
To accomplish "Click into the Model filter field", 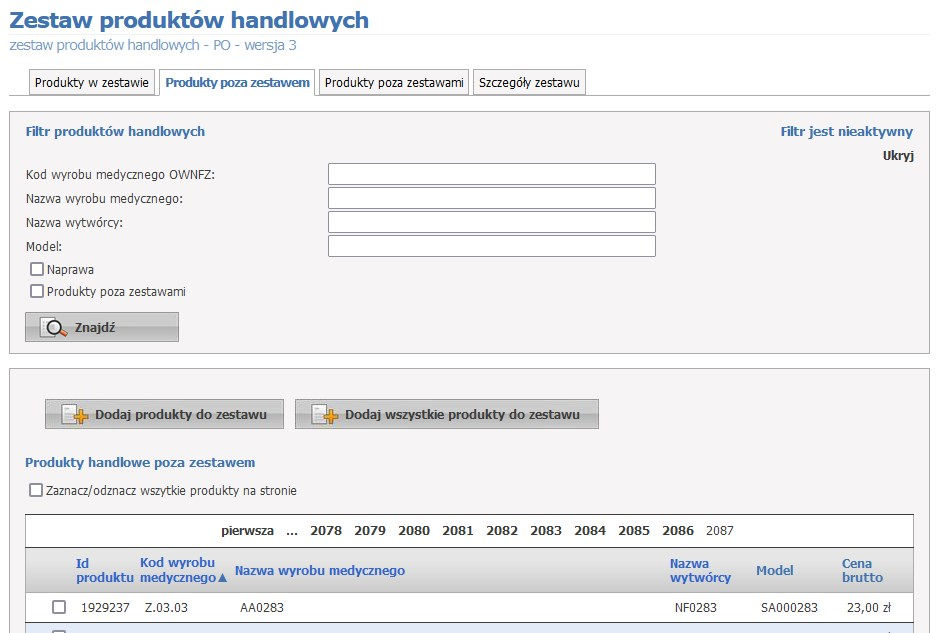I will [491, 246].
